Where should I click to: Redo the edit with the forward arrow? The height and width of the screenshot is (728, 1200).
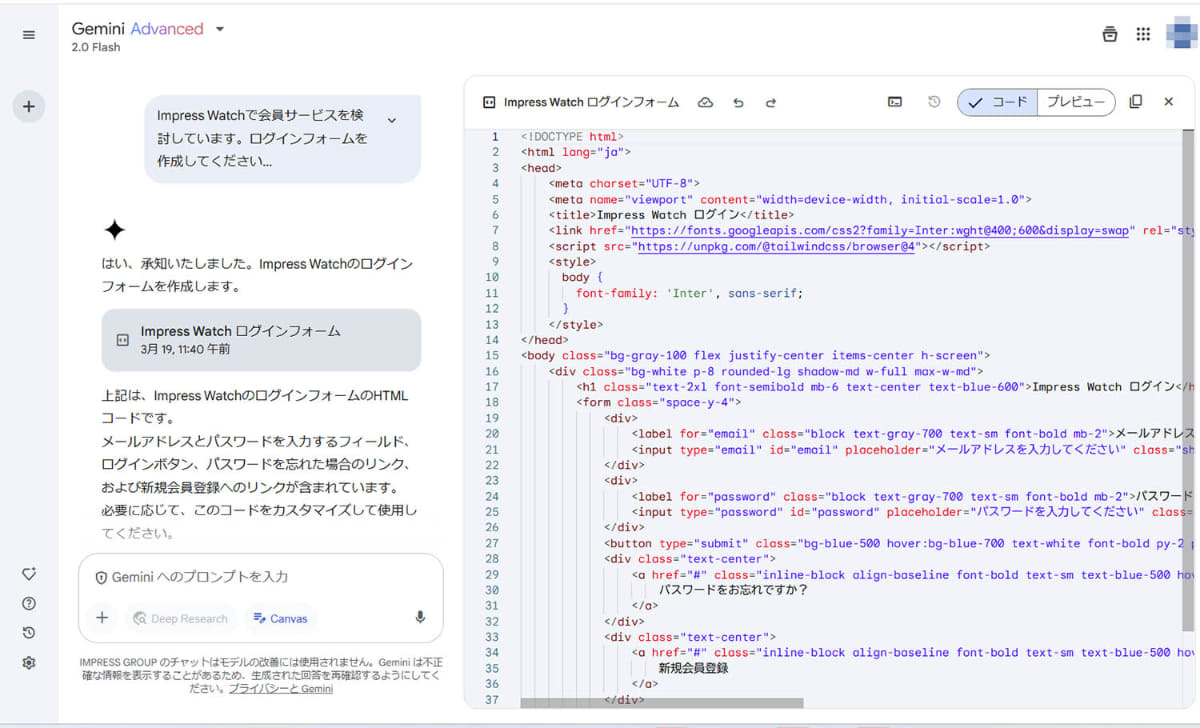pyautogui.click(x=768, y=102)
